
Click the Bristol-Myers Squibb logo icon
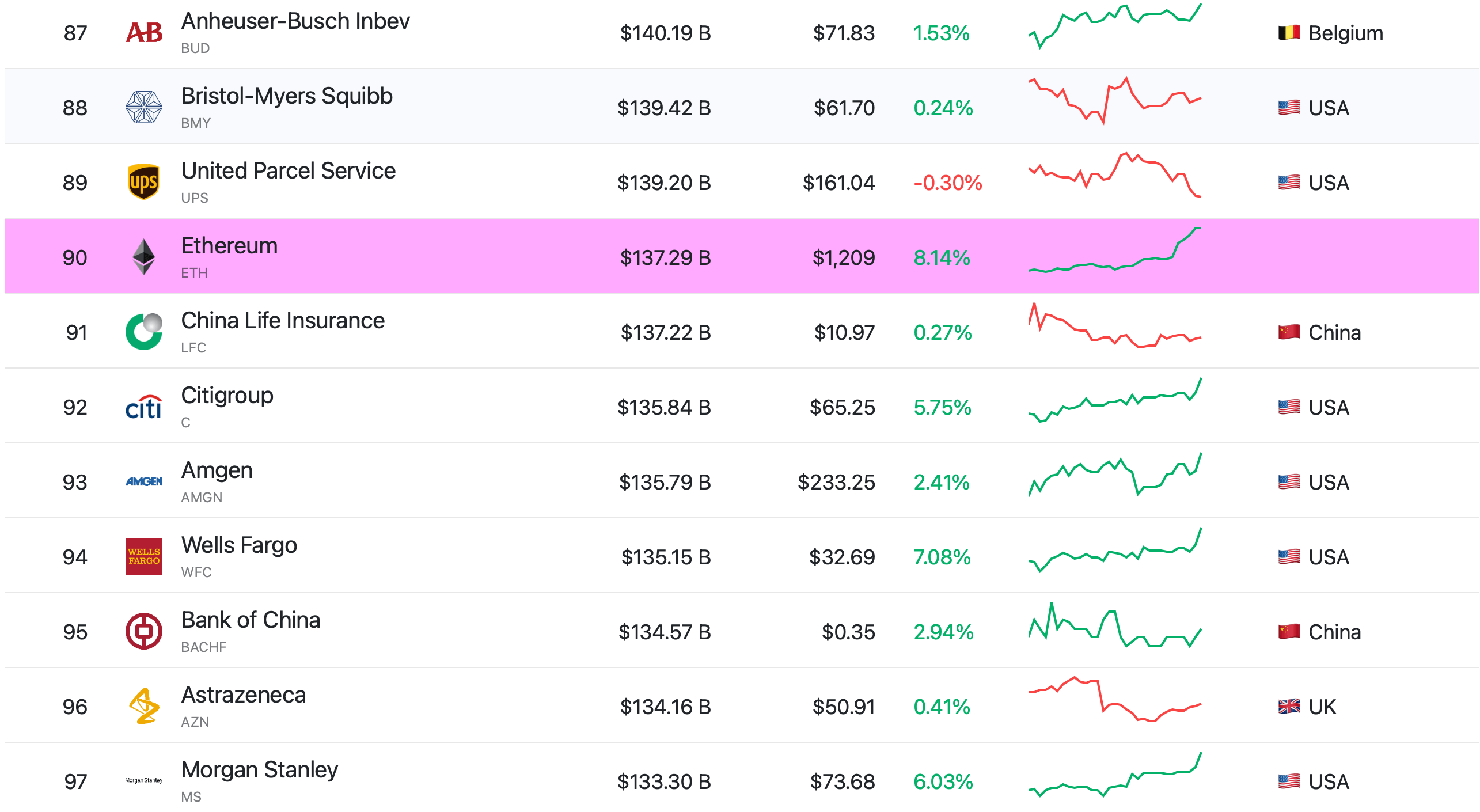144,107
